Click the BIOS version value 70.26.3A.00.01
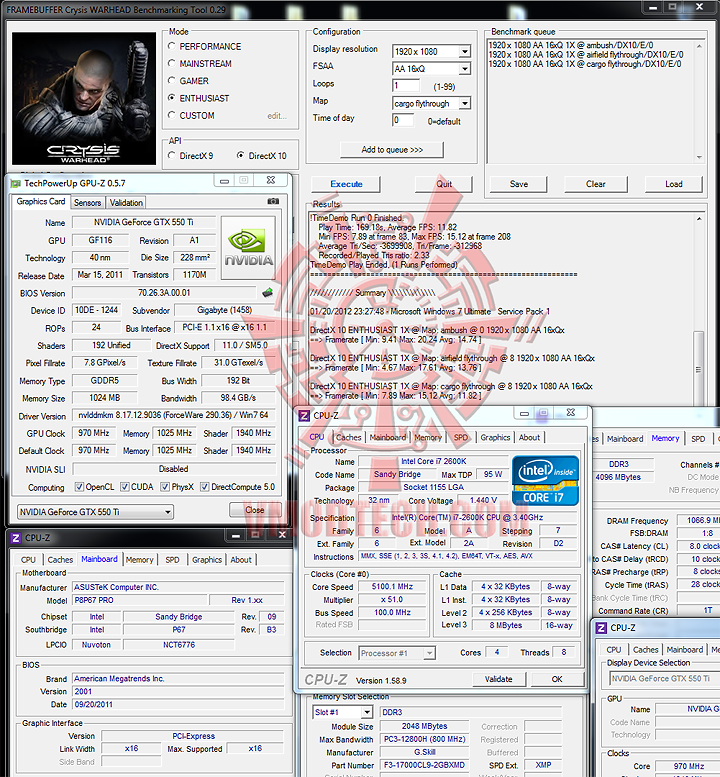 point(164,293)
